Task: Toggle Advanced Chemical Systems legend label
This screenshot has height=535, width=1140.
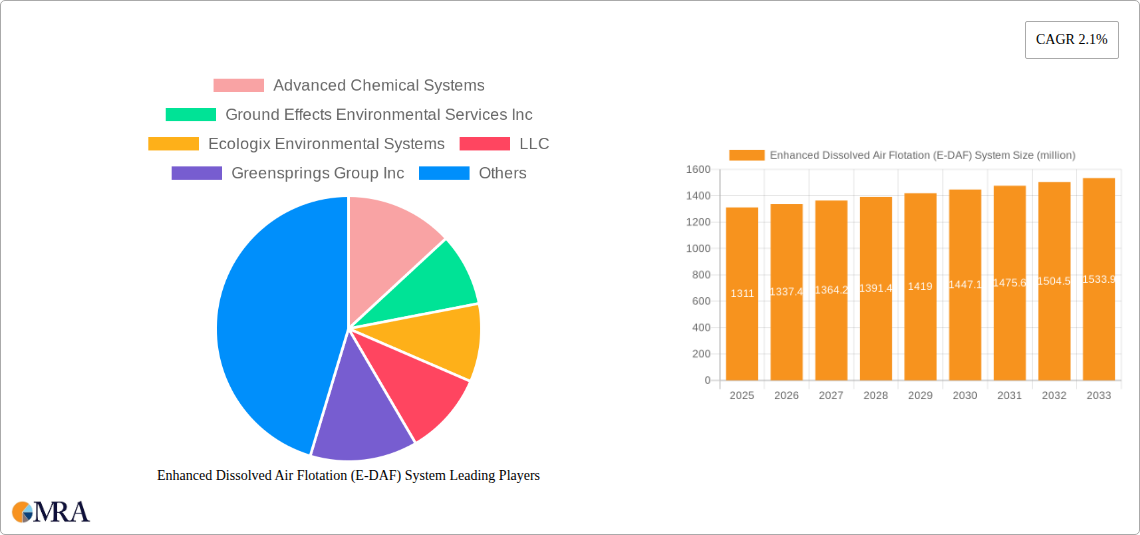Action: [379, 85]
